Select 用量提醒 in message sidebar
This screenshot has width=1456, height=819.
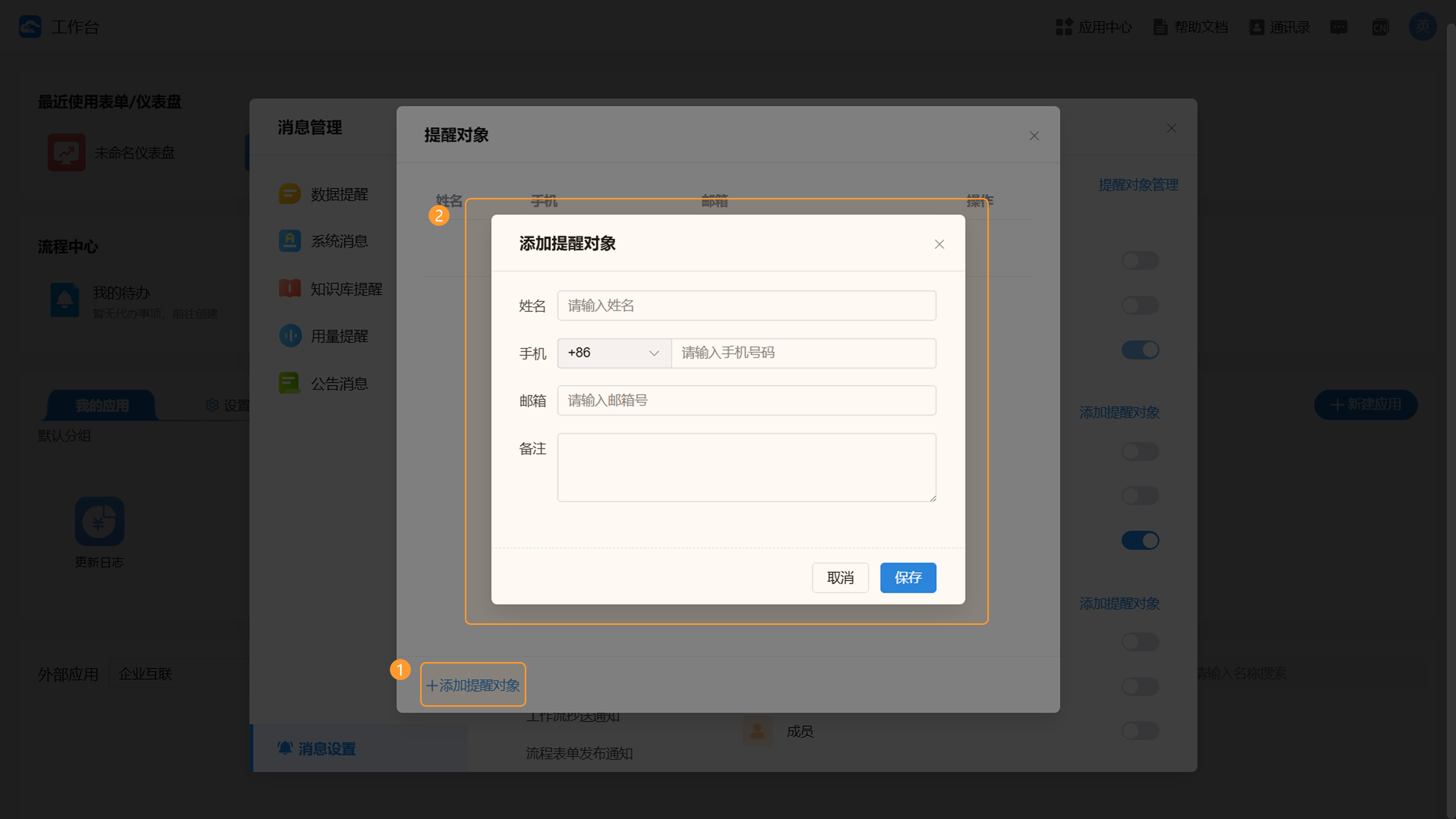323,336
